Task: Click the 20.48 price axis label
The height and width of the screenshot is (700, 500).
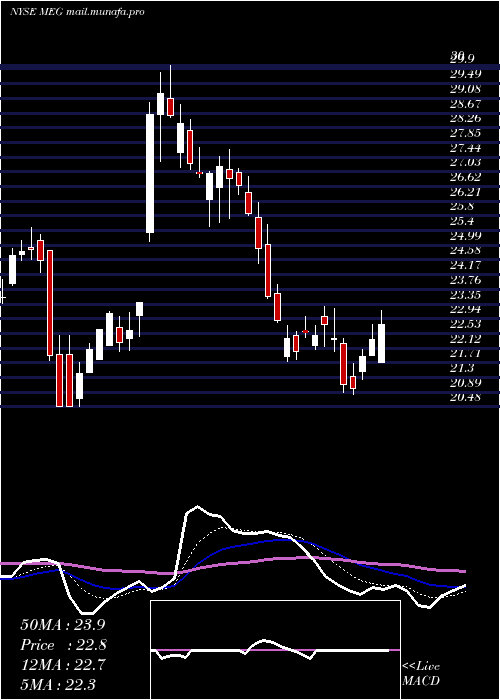Action: click(x=466, y=397)
